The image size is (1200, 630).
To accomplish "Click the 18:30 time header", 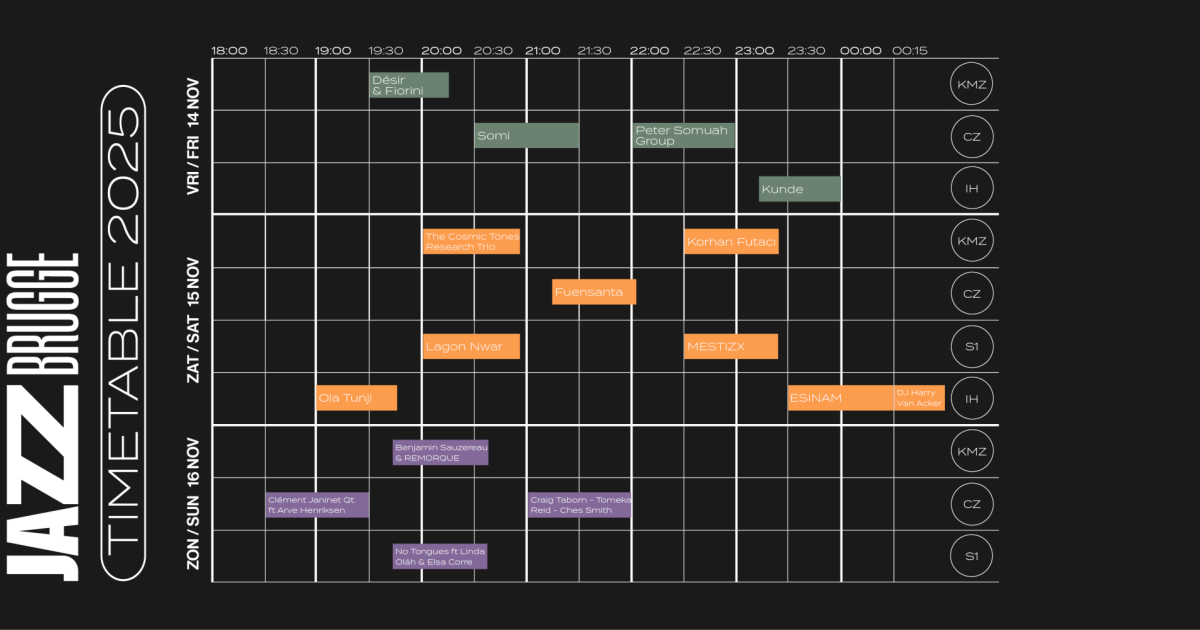I will click(281, 50).
